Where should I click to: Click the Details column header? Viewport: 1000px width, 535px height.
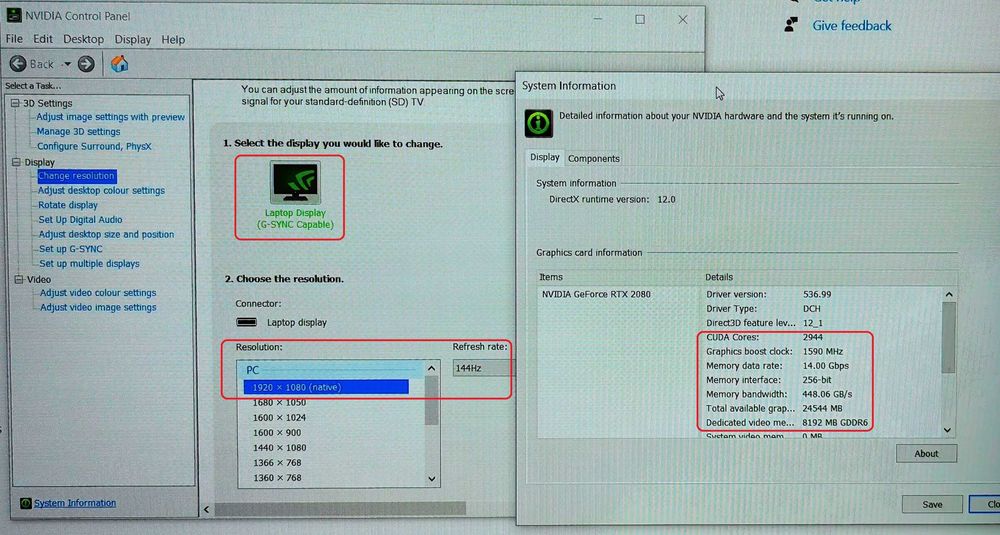[719, 277]
